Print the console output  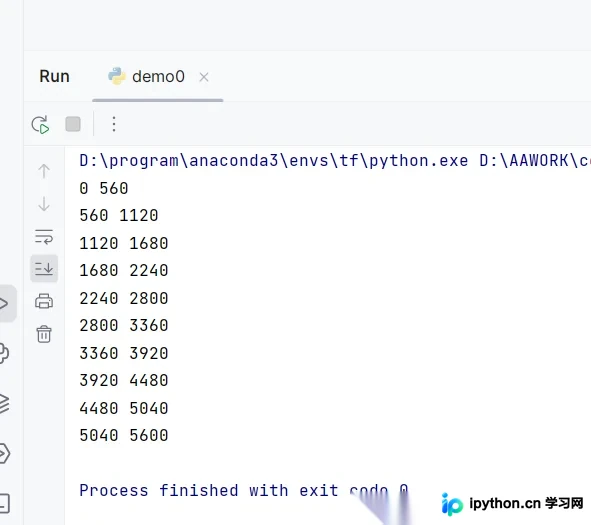(x=44, y=302)
